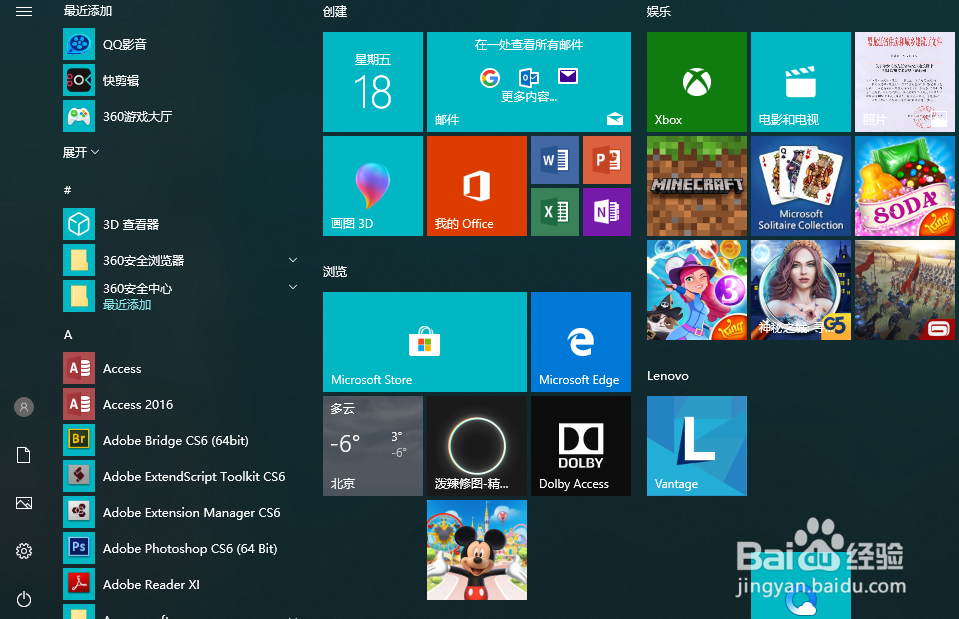Open the Mickey Mouse game tile
This screenshot has height=619, width=959.
476,550
